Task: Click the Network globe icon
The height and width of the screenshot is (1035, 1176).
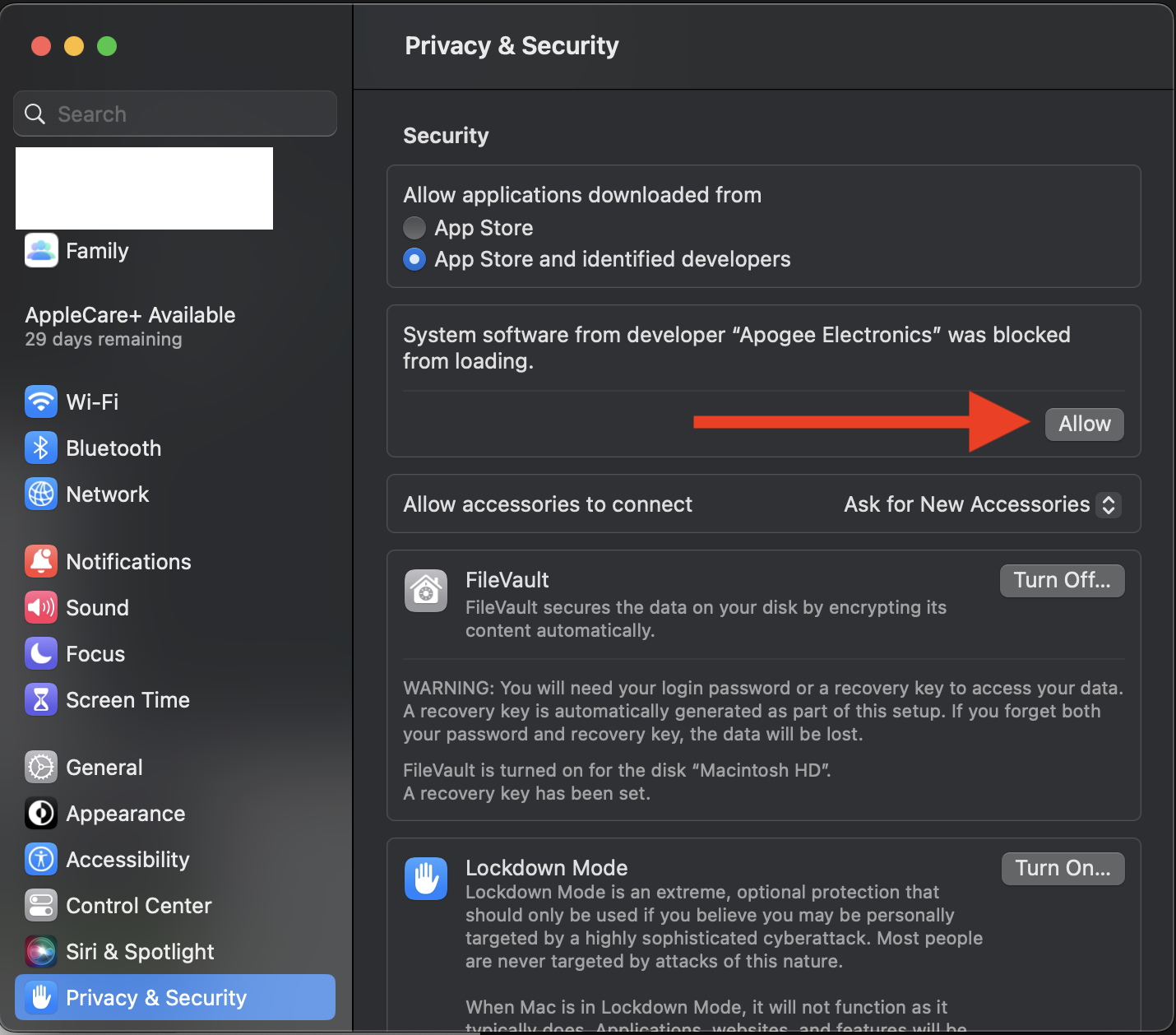Action: click(x=41, y=494)
